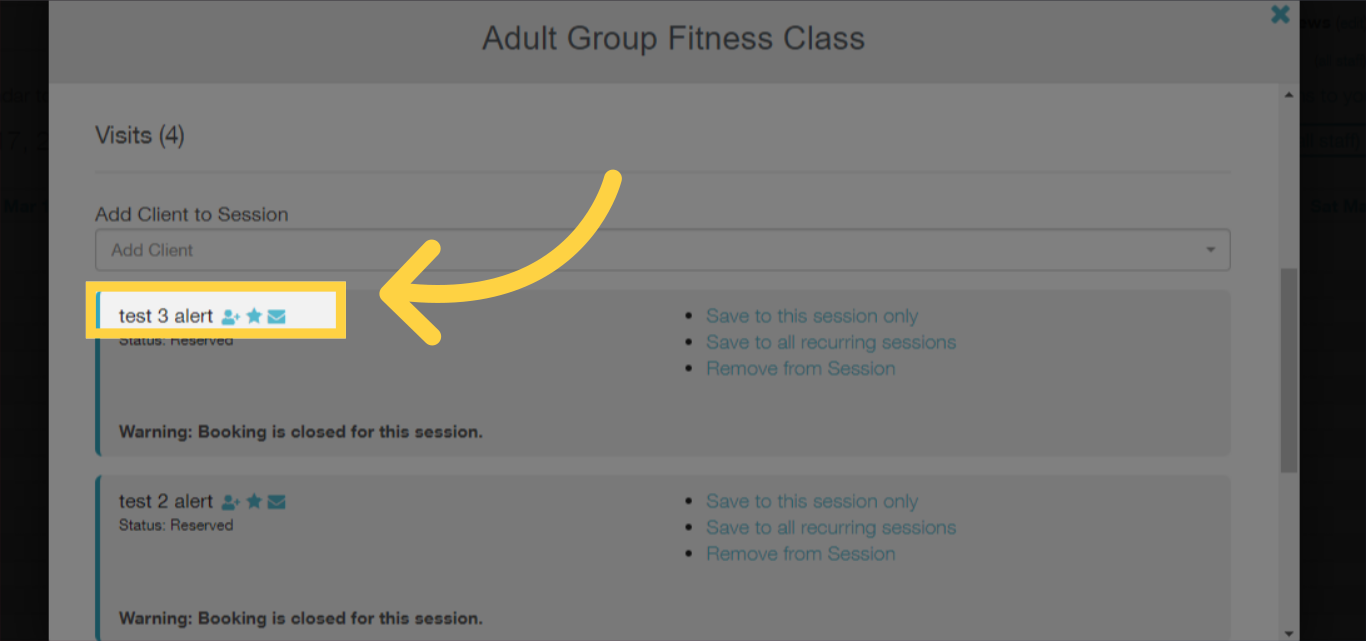Click the add-person icon next to test 2 alert
Image resolution: width=1366 pixels, height=641 pixels.
coord(232,501)
